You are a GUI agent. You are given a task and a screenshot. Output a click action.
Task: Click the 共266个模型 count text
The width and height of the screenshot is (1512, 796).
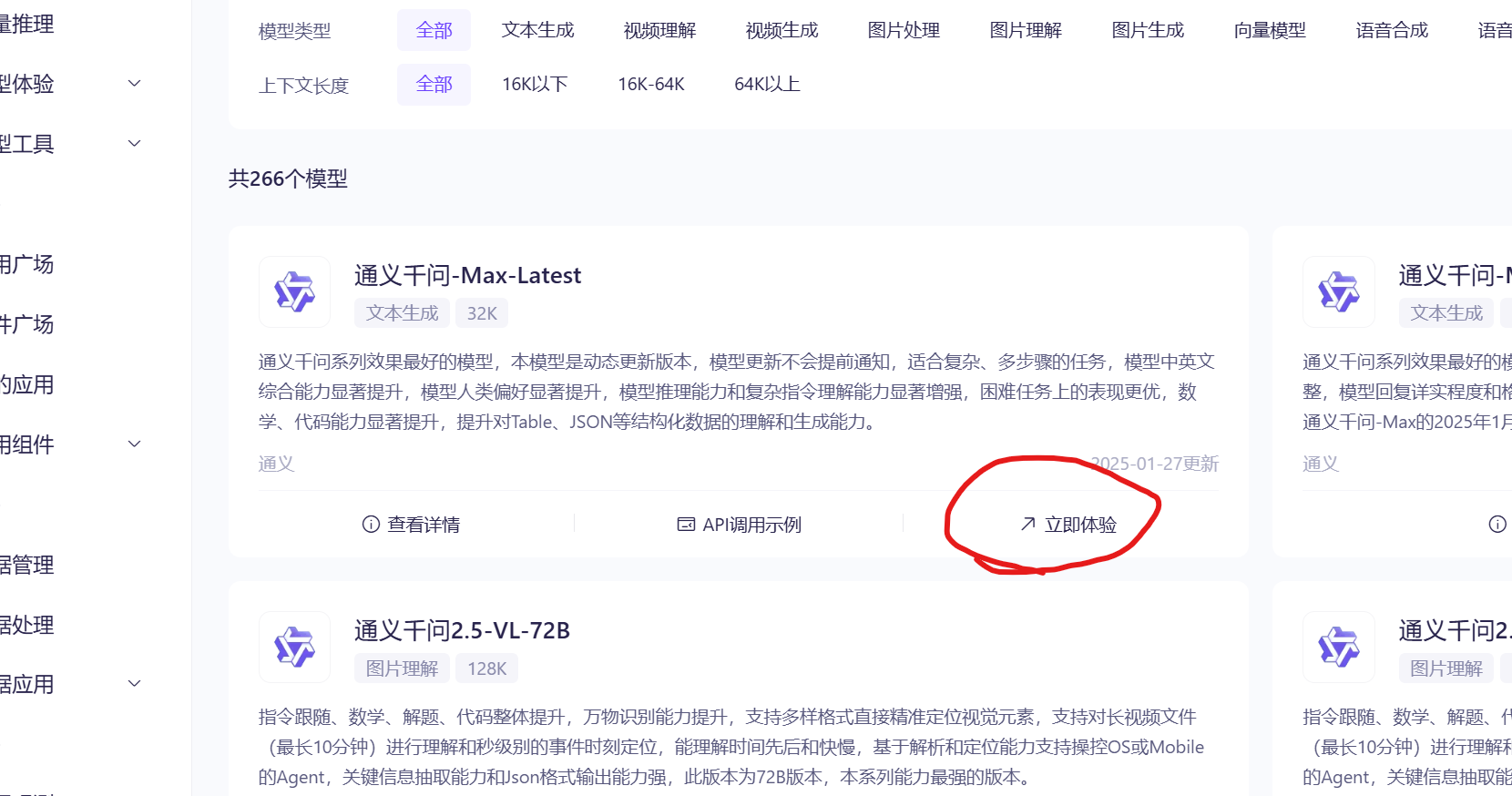[x=288, y=179]
